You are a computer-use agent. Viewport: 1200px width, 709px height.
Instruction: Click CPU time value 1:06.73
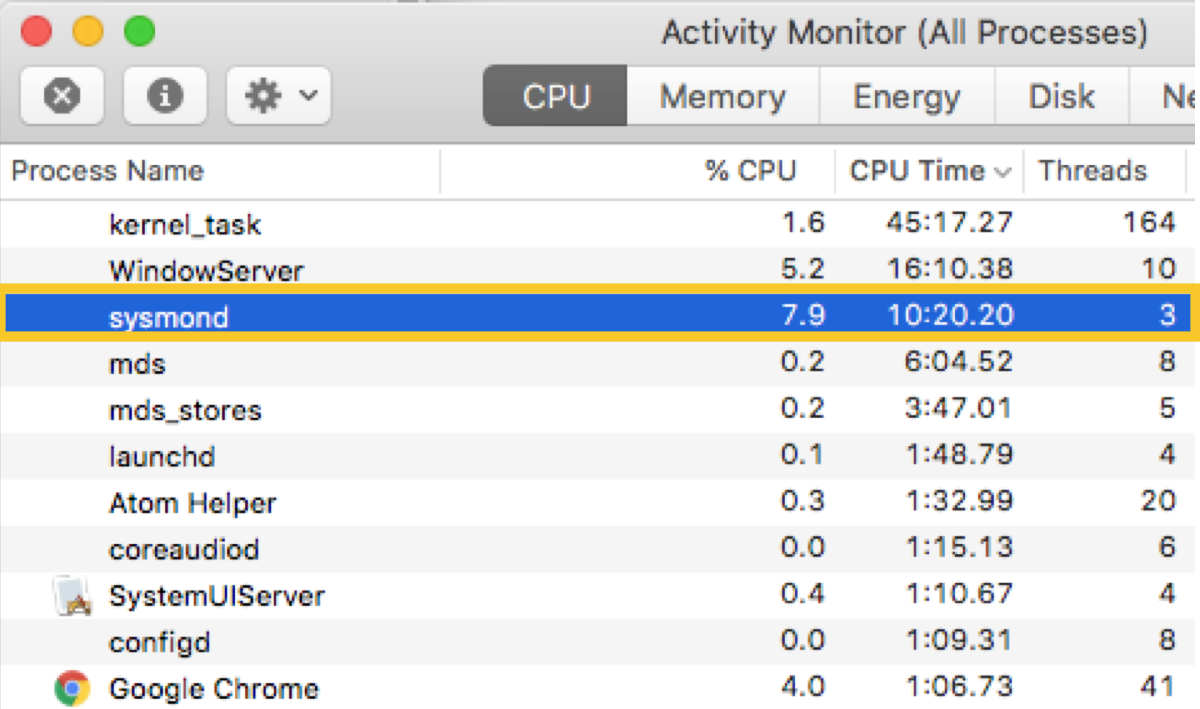click(957, 689)
